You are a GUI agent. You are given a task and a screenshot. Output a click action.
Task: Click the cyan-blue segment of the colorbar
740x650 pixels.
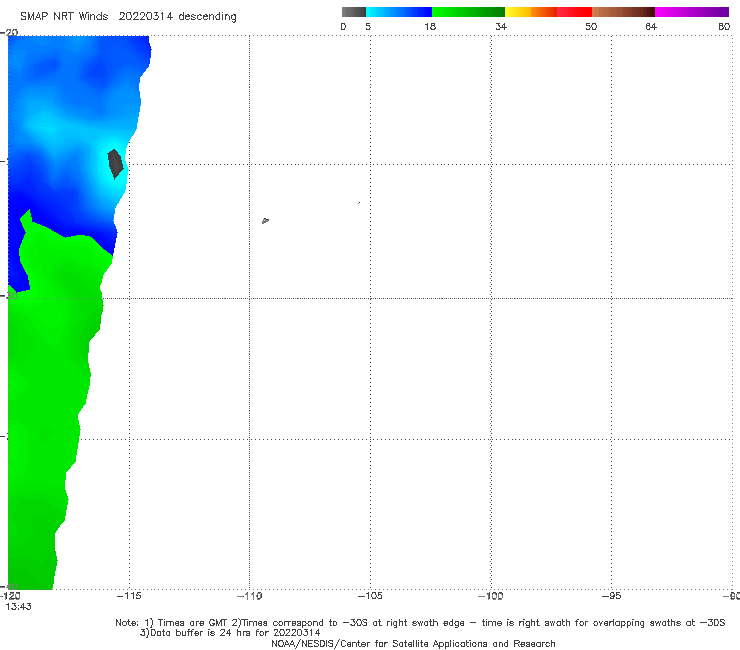[399, 12]
